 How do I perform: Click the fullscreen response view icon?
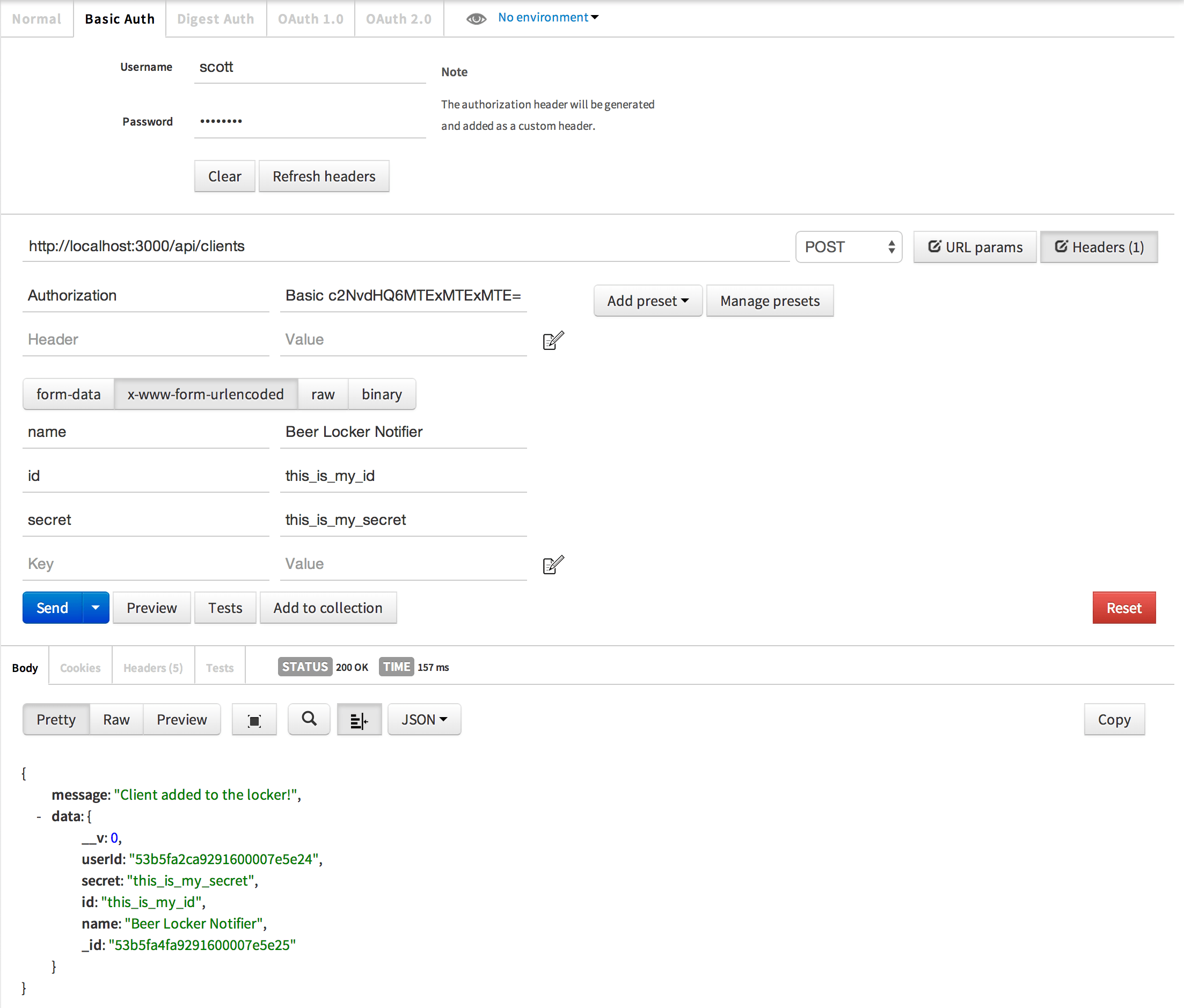click(255, 720)
